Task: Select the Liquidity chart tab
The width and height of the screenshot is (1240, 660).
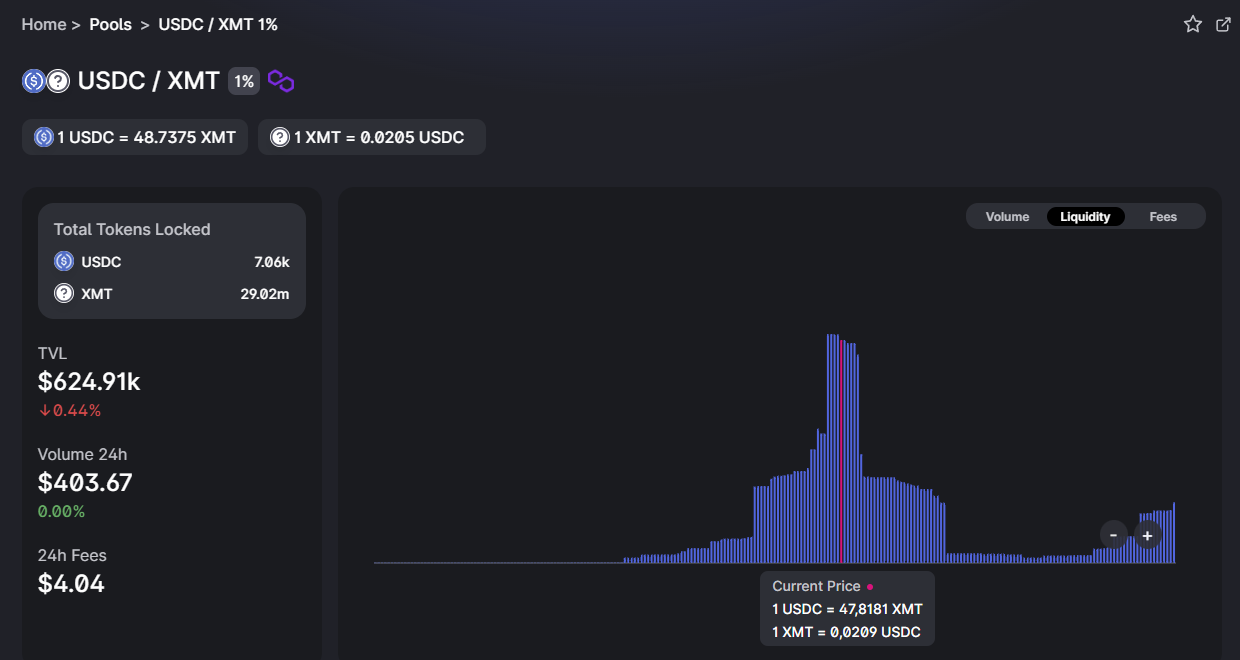Action: click(x=1085, y=216)
